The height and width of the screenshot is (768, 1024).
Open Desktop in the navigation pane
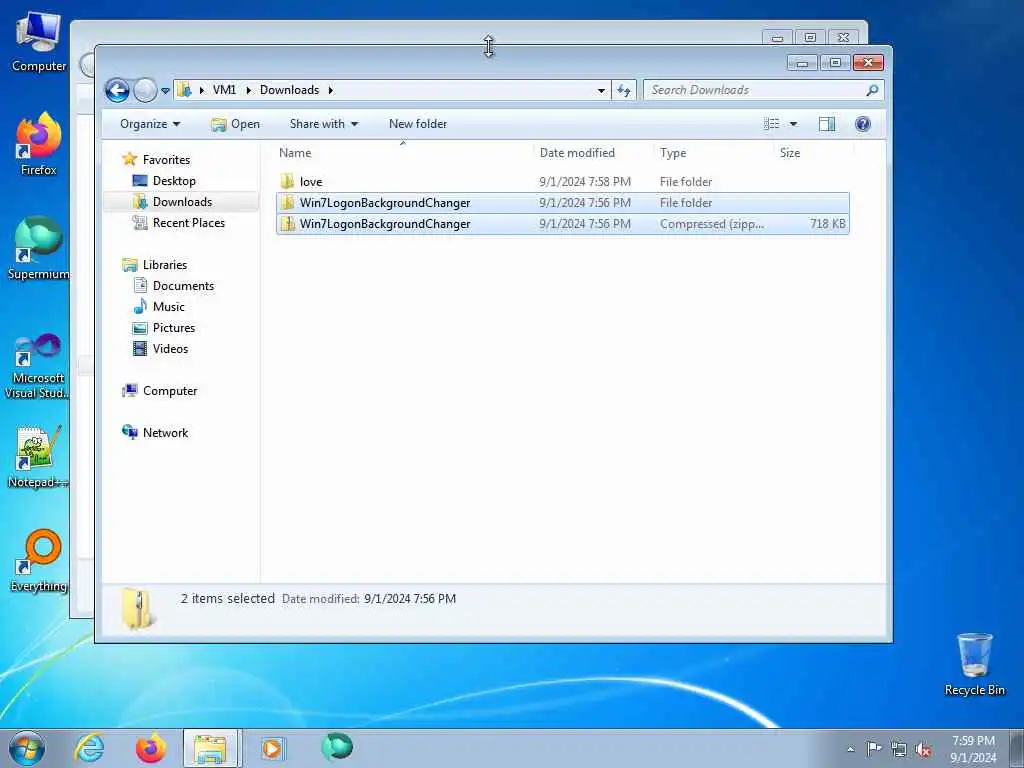(x=174, y=180)
